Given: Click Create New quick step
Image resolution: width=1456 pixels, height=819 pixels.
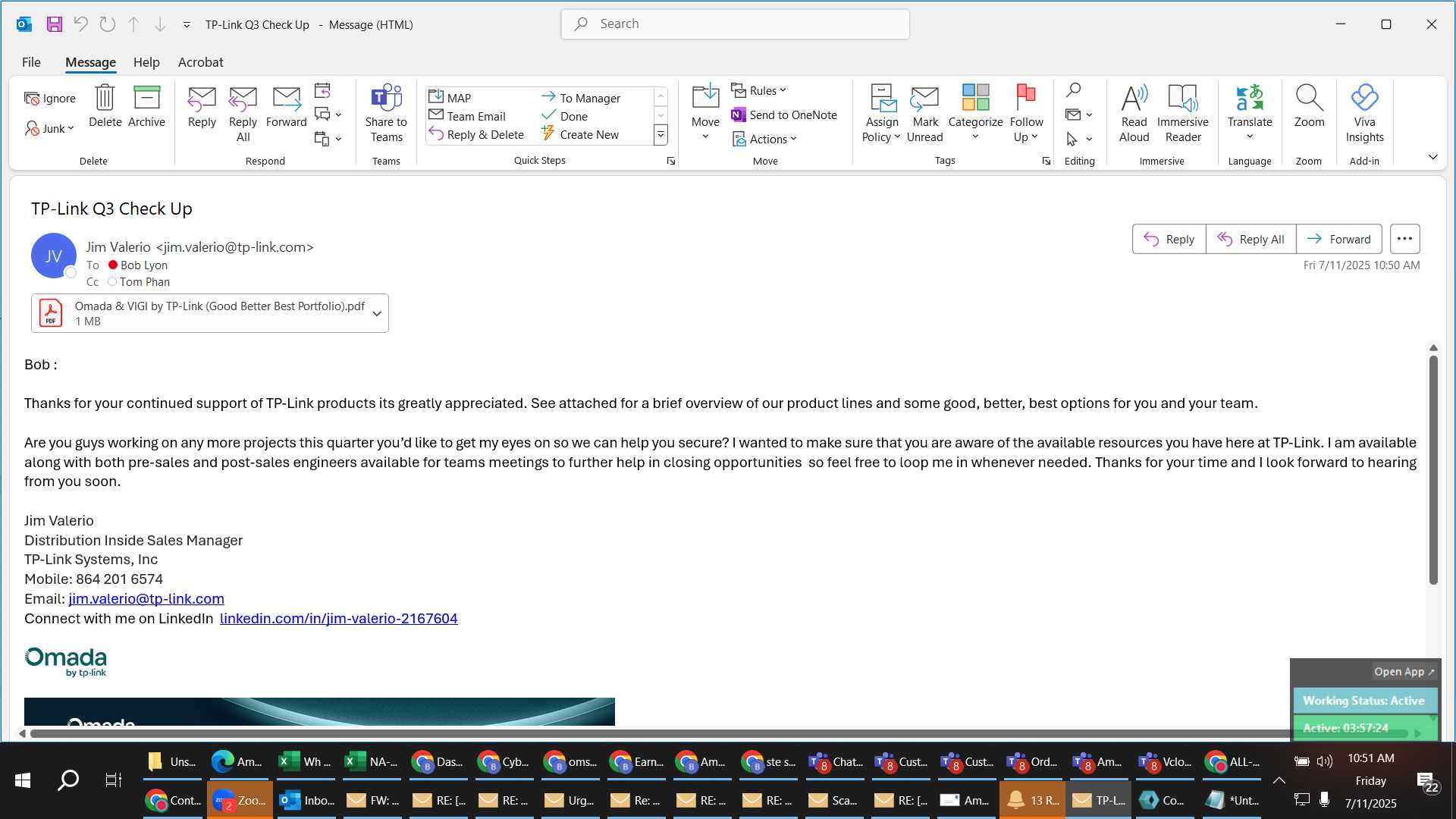Looking at the screenshot, I should (580, 134).
